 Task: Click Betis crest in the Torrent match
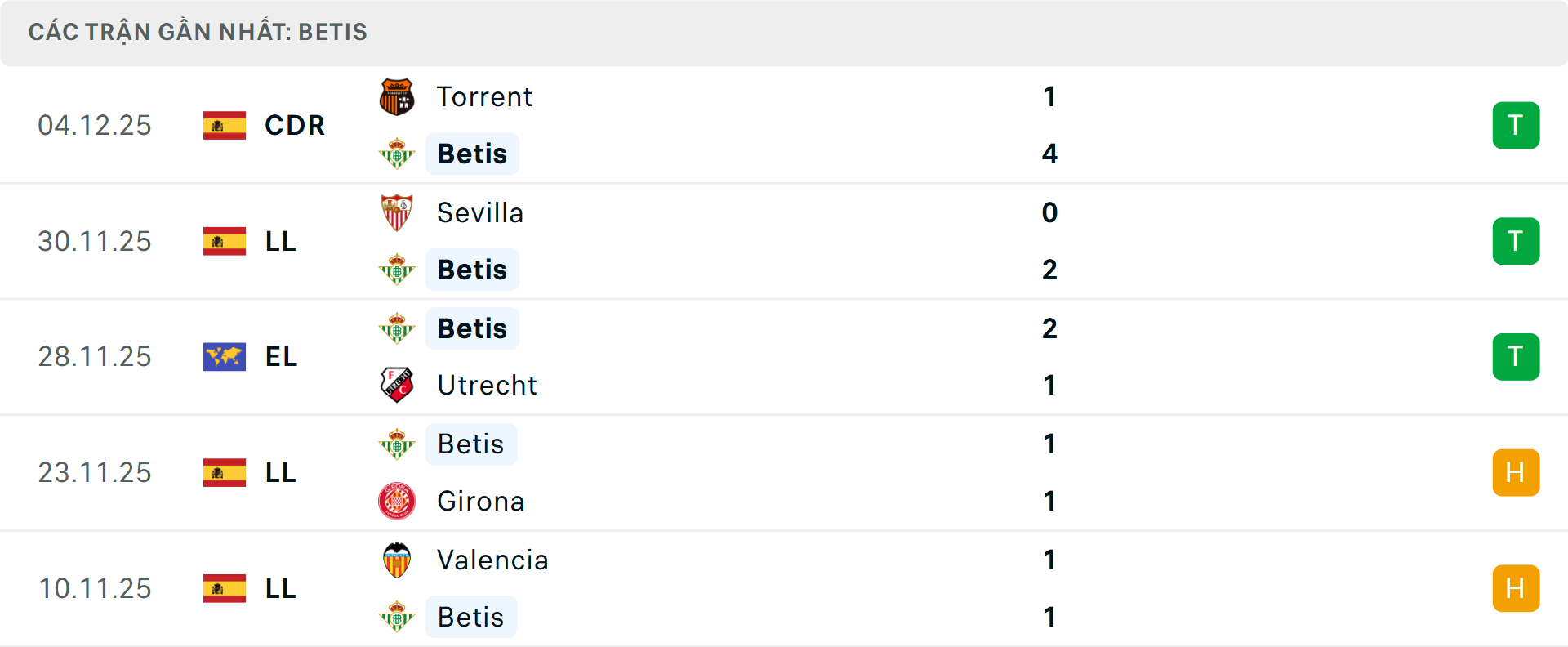397,154
